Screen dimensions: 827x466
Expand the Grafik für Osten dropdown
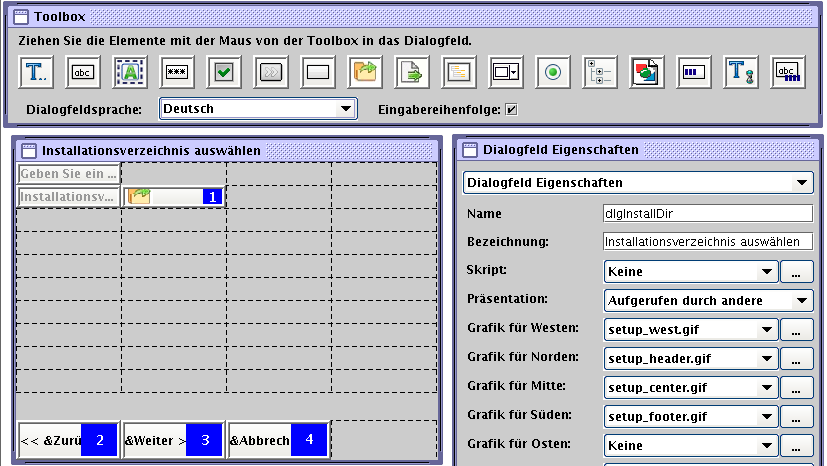(x=691, y=445)
